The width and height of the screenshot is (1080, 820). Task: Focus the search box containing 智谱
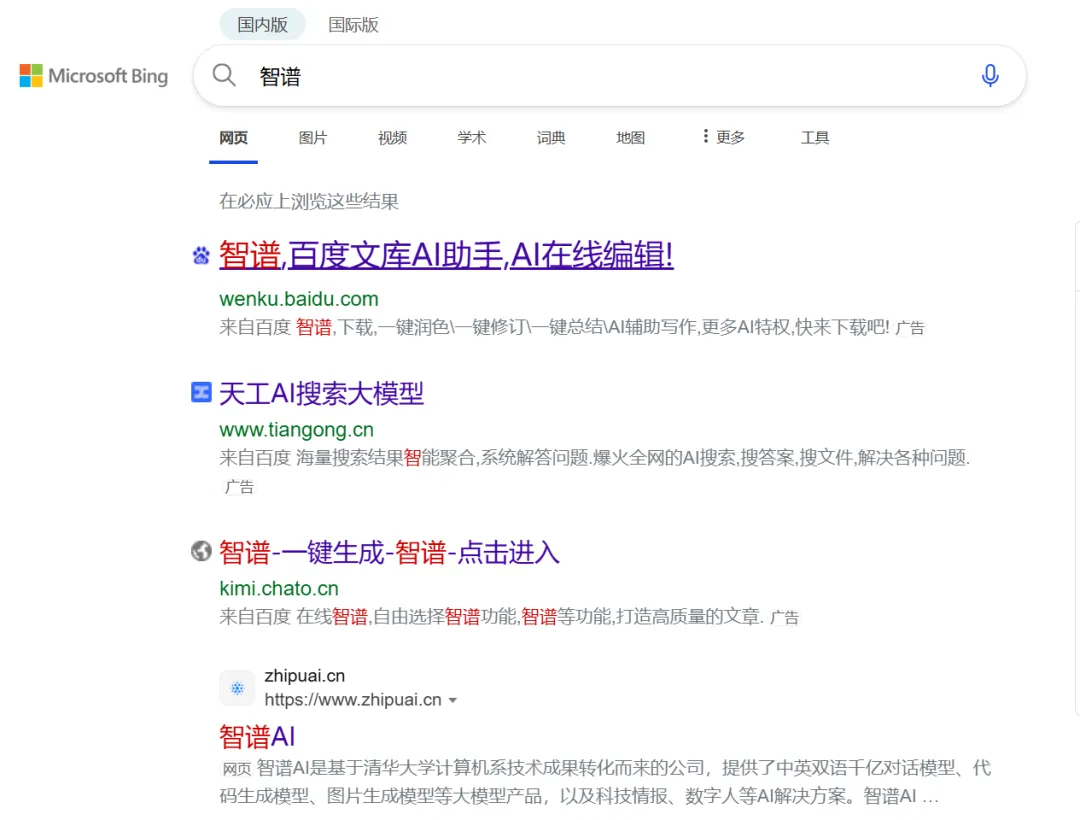click(x=610, y=76)
